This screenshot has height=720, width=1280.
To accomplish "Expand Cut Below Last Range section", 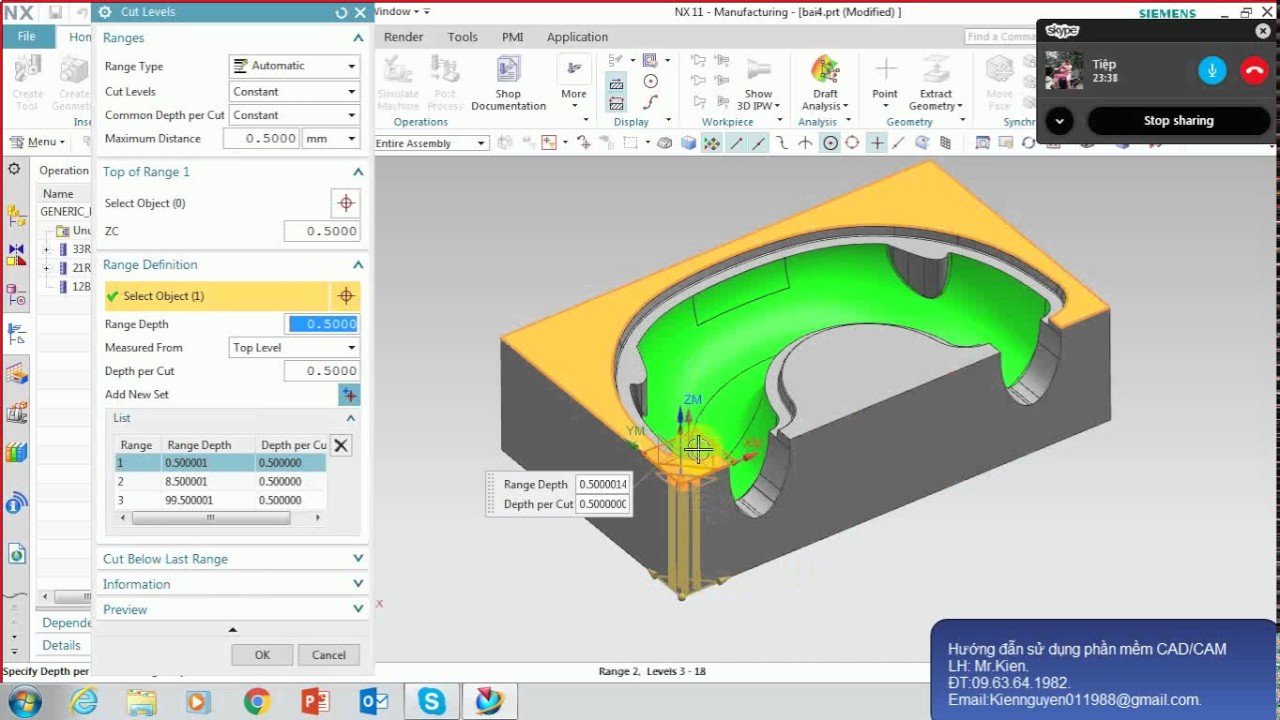I will tap(358, 559).
